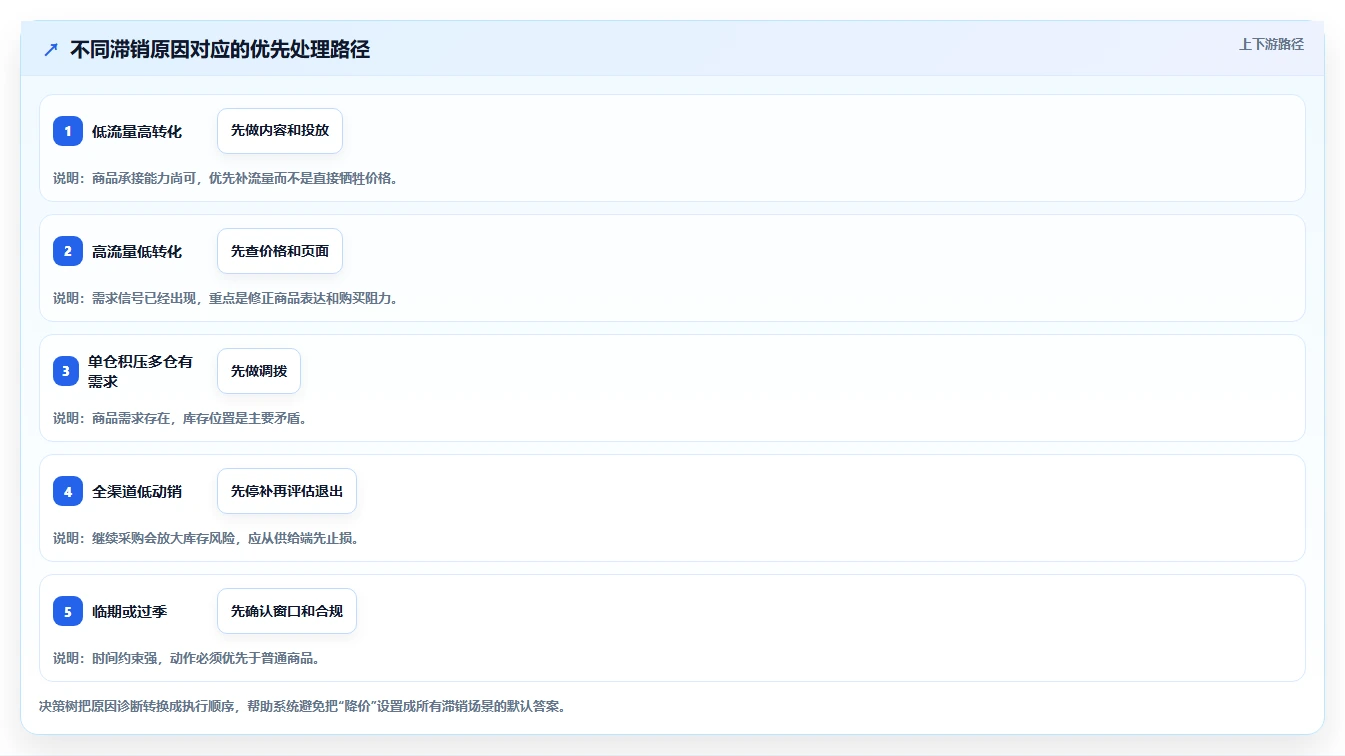Click the footer sentence starting 决策树把原因诊断
1345x756 pixels.
tap(303, 706)
